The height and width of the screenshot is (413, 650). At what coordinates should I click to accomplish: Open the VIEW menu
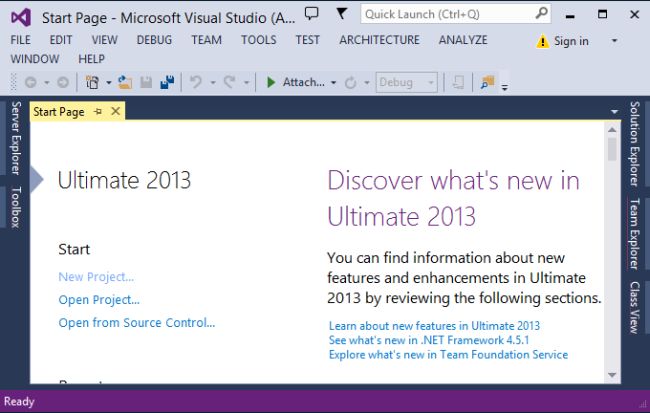104,40
